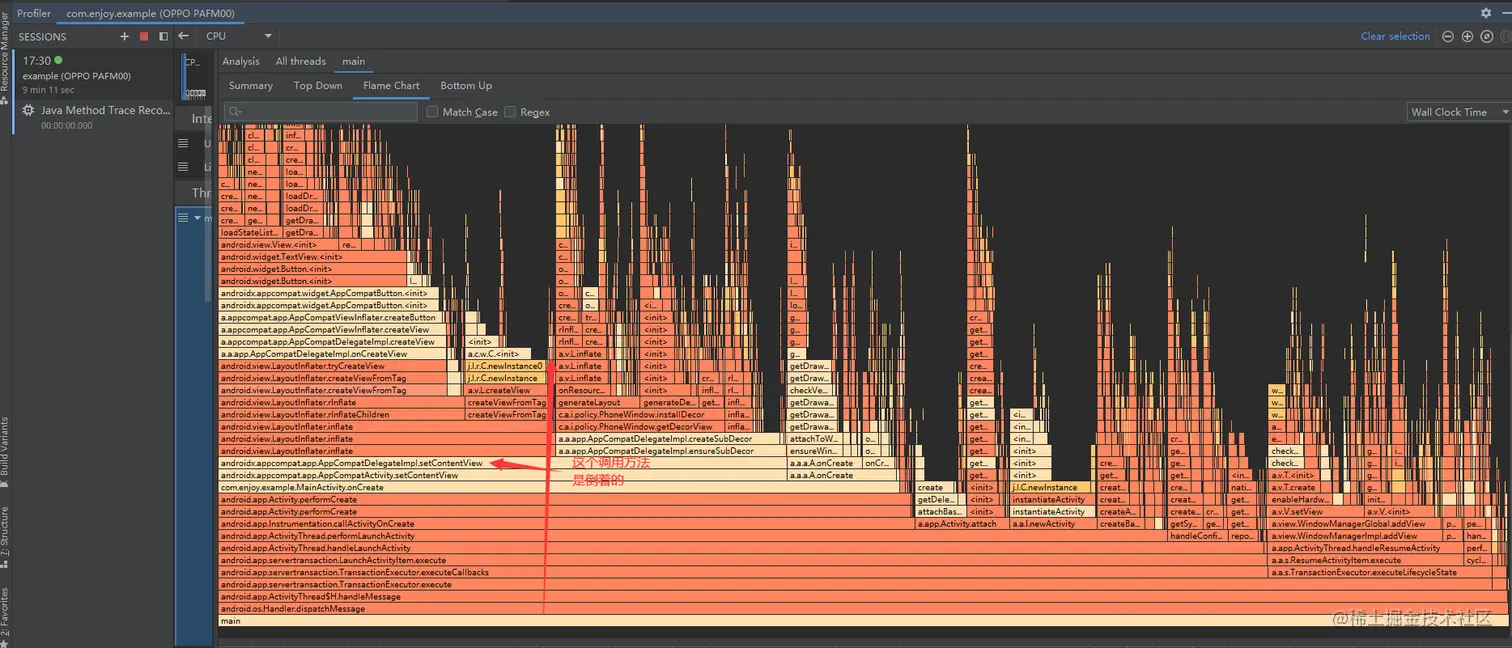Select the android.view.View.<init> bar
Image resolution: width=1512 pixels, height=648 pixels.
[278, 244]
